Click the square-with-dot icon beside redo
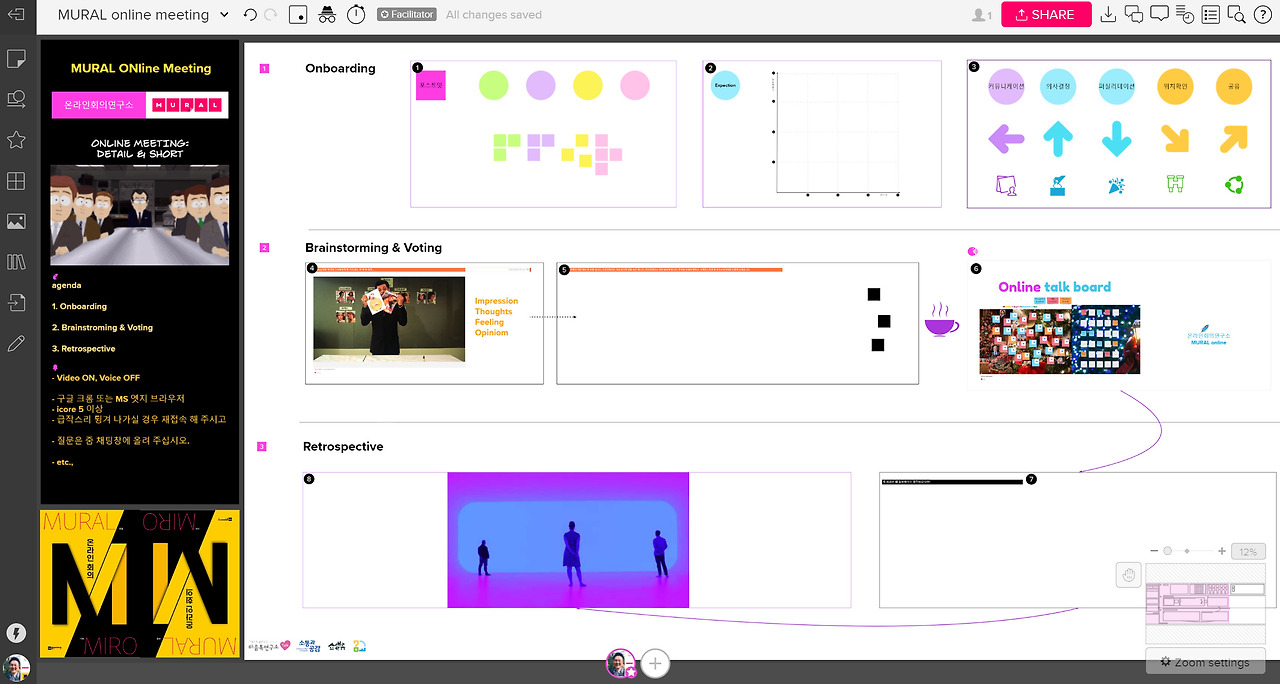 coord(298,15)
